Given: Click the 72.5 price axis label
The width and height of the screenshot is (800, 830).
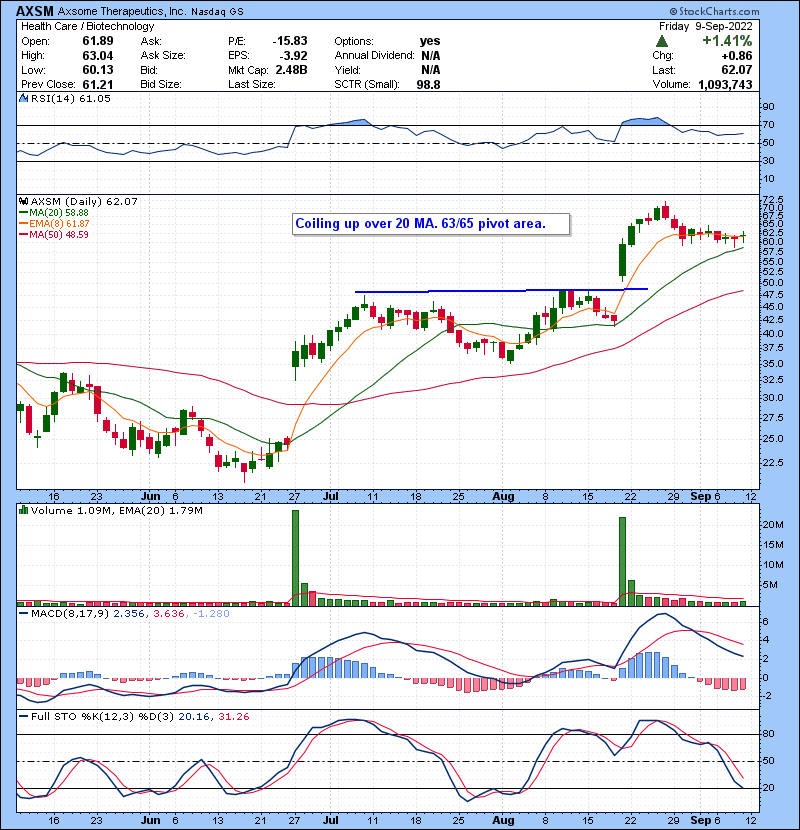Looking at the screenshot, I should point(773,199).
